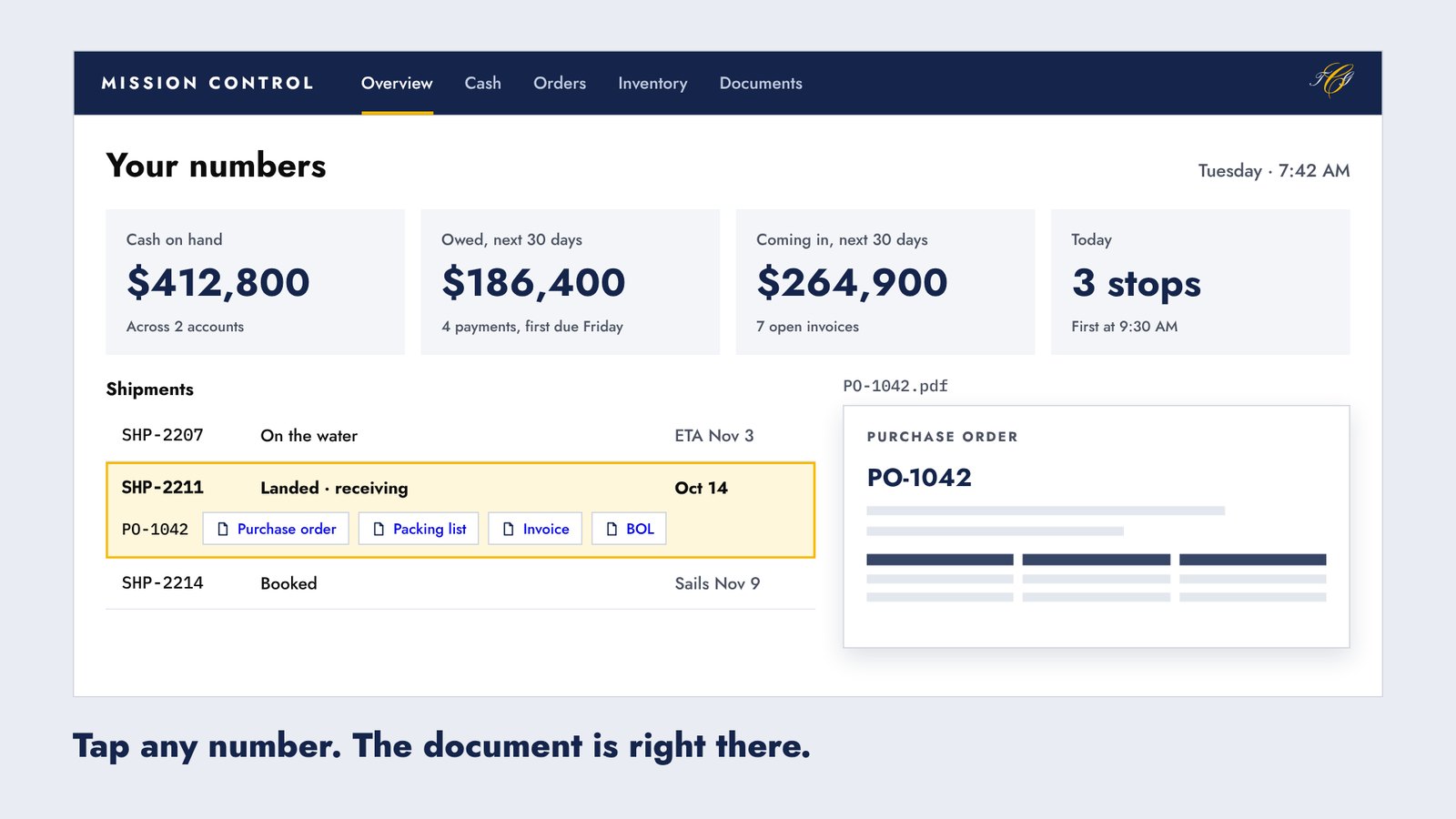Click the $186,400 owed amount
This screenshot has width=1456, height=819.
coord(533,282)
